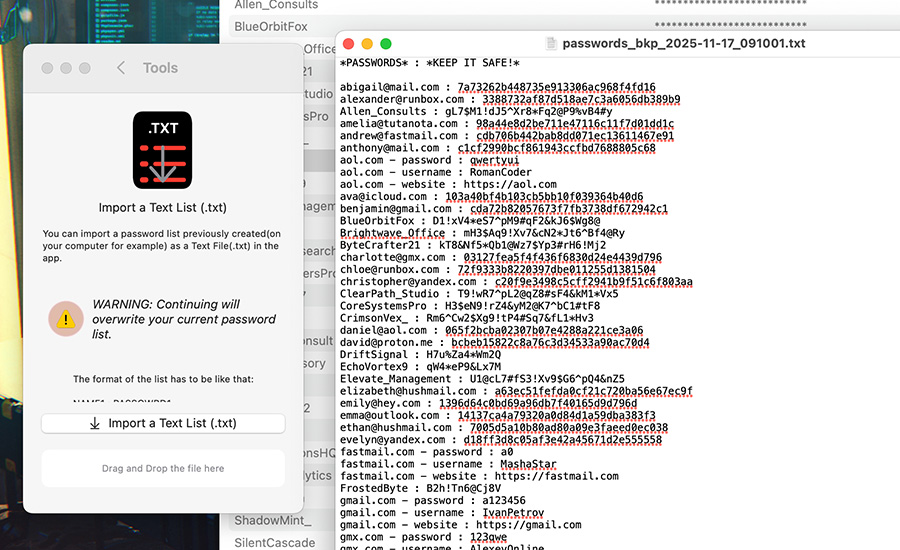Screen dimensions: 900x550
Task: Select BlueOrbitFox row in background list
Action: [x=271, y=26]
